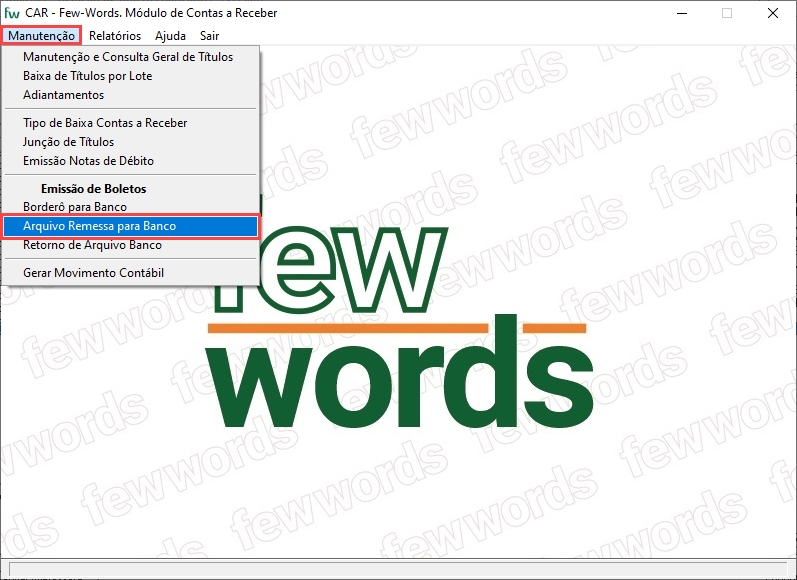Select Manutenção e Consulta Geral de Títulos
Image resolution: width=797 pixels, height=580 pixels.
click(x=131, y=57)
